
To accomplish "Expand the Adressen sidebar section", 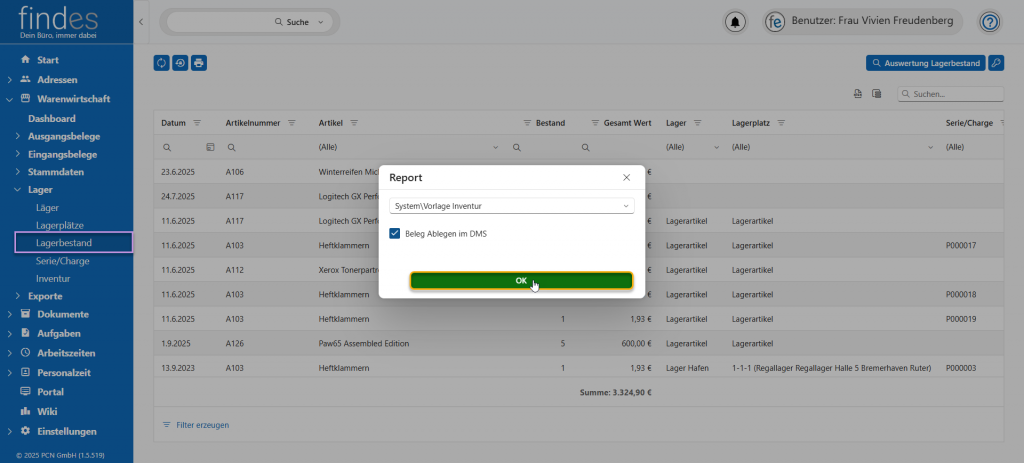I will 10,79.
